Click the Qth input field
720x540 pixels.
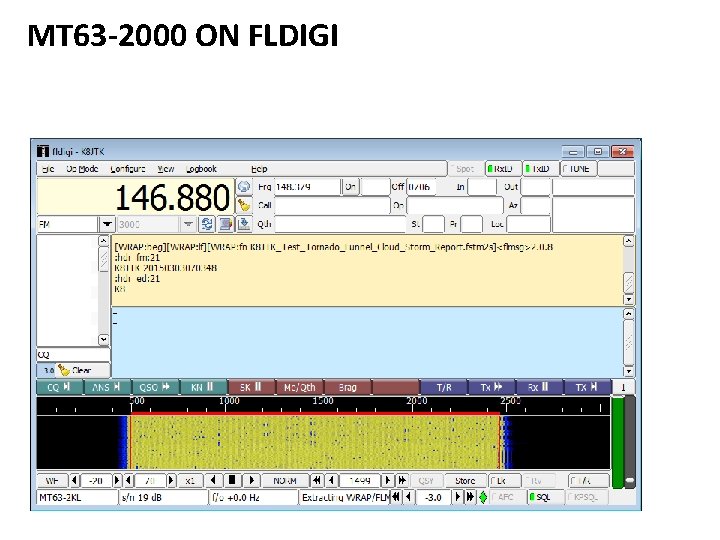[x=340, y=224]
